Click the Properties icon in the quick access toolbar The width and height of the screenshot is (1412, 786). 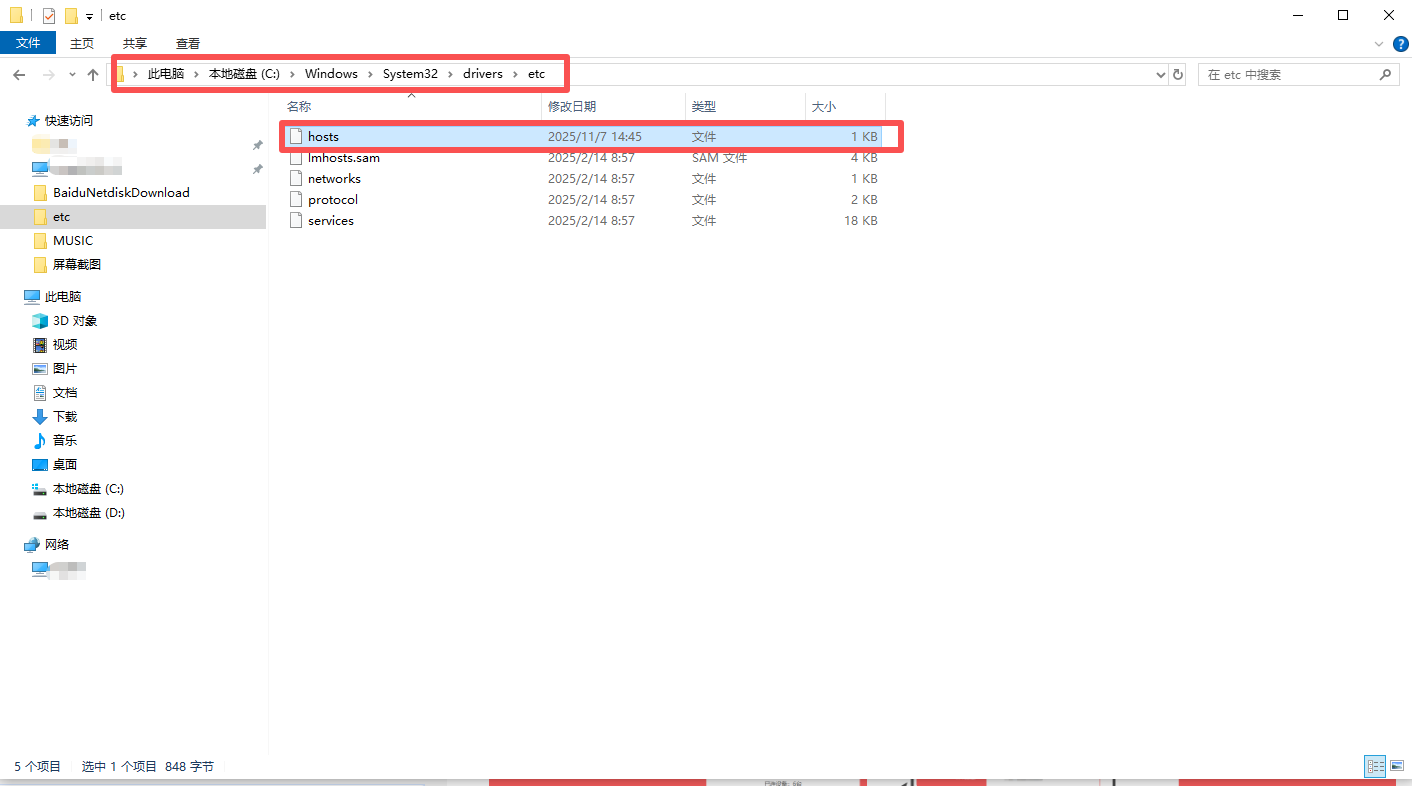pyautogui.click(x=49, y=16)
